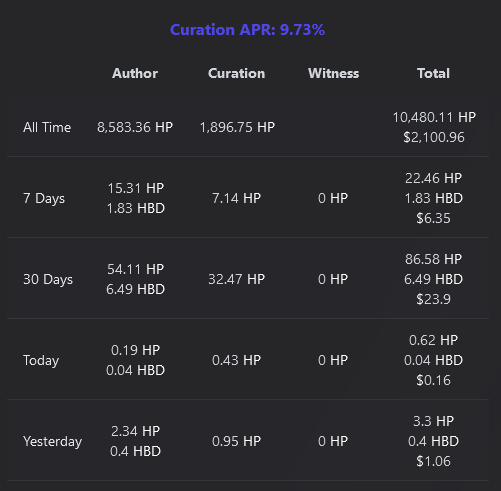Select the Witness column header
The width and height of the screenshot is (501, 491).
[x=333, y=73]
